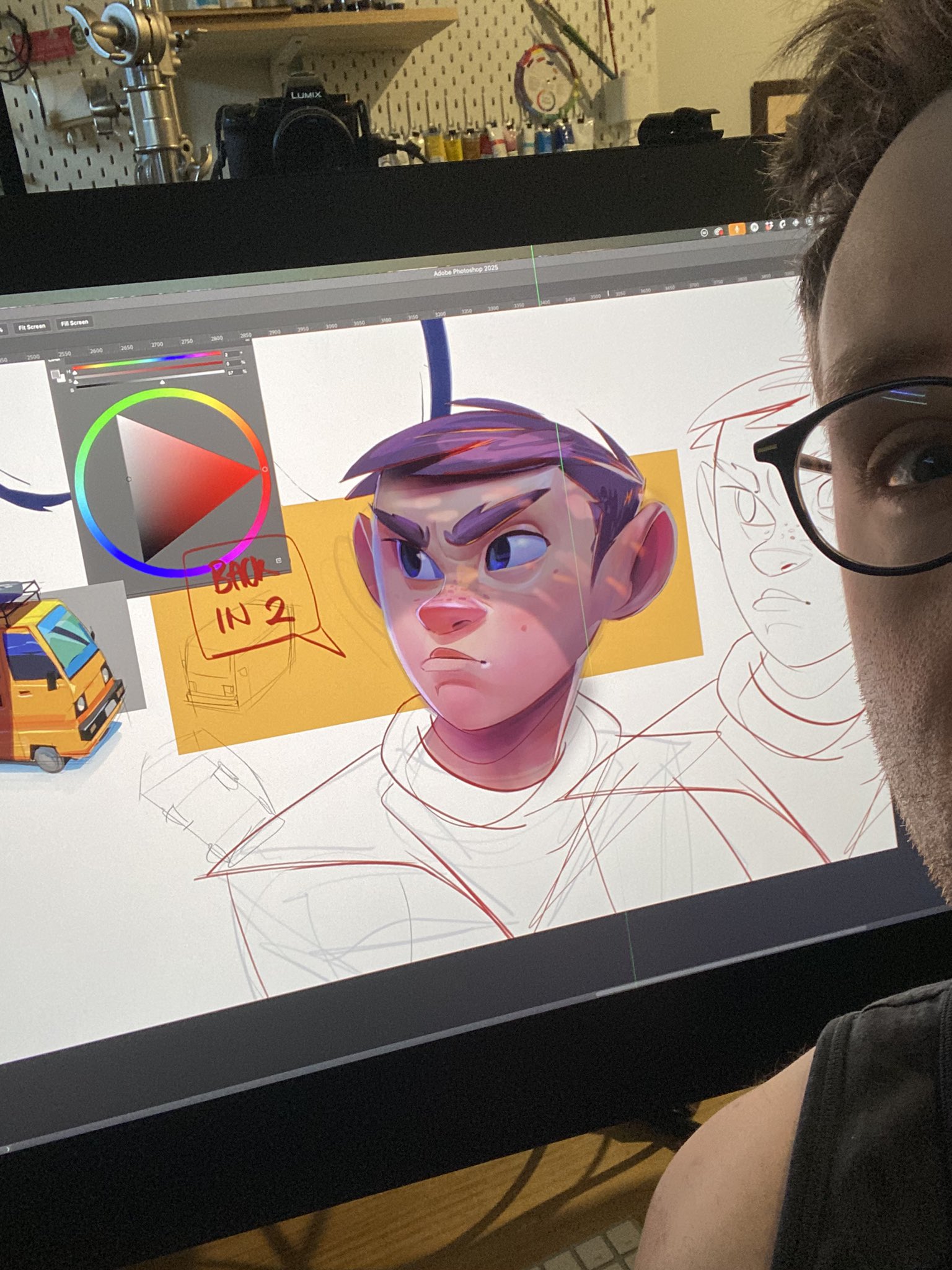Click the orange microphone icon in menu bar
Image resolution: width=952 pixels, height=1270 pixels.
point(737,229)
